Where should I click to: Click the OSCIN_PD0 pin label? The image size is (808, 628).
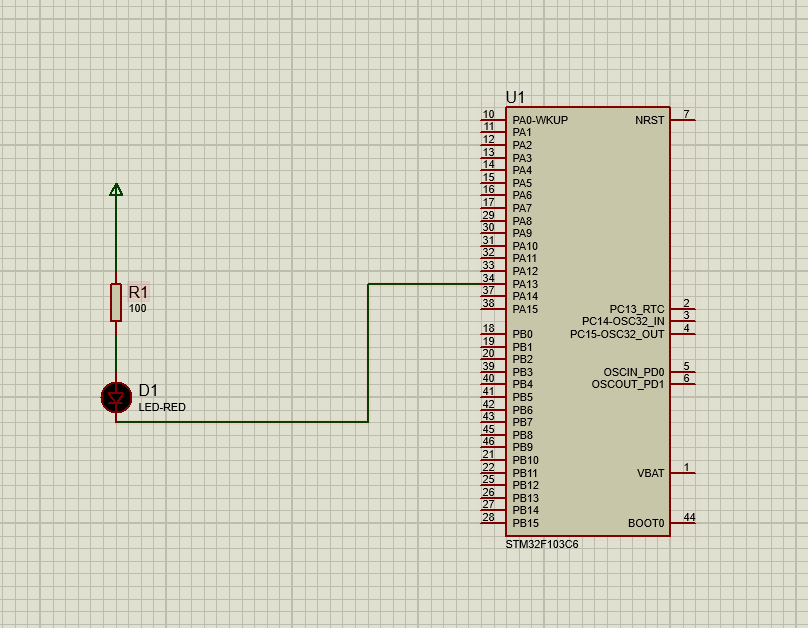[x=634, y=372]
